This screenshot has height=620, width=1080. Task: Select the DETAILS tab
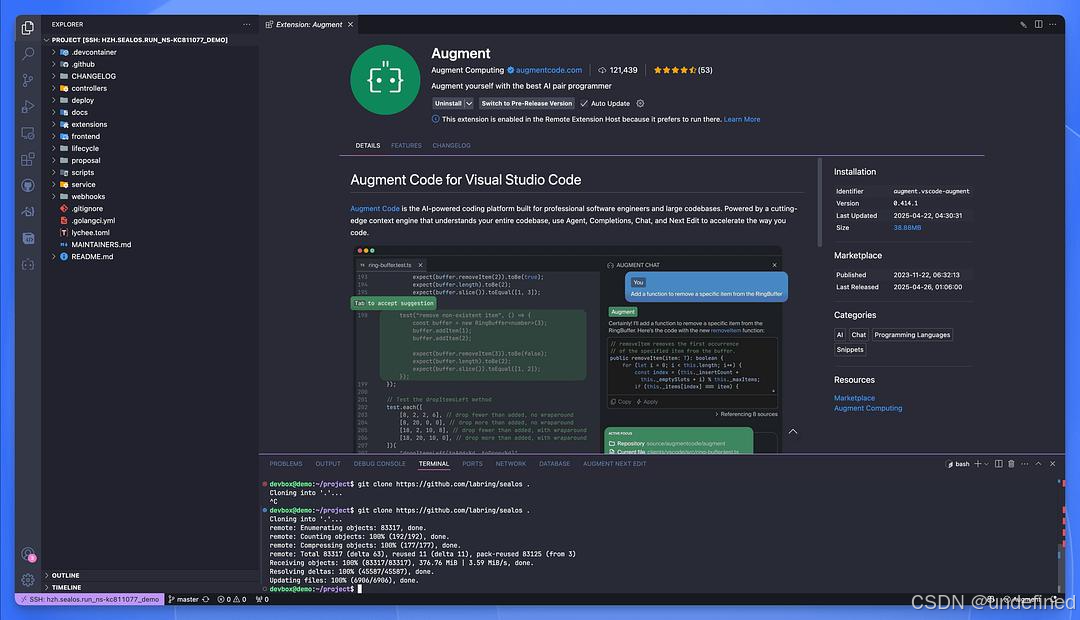click(368, 145)
